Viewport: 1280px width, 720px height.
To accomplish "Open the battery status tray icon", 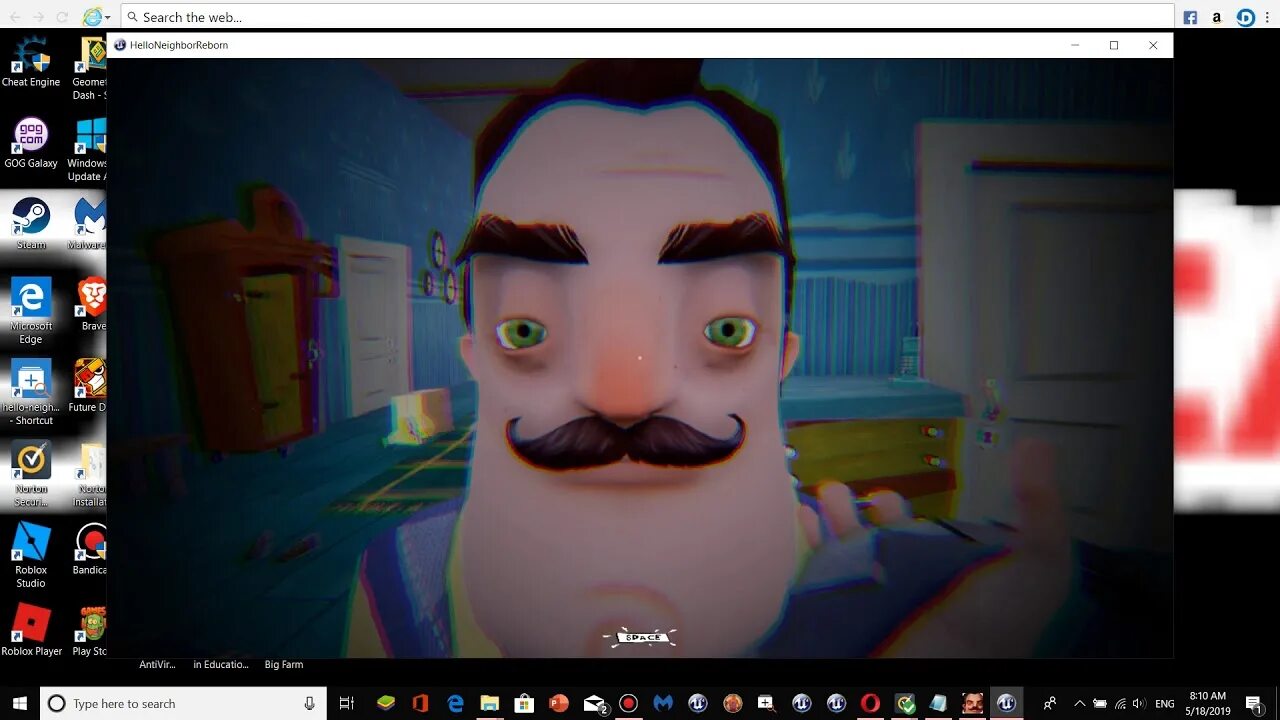I will point(1100,704).
